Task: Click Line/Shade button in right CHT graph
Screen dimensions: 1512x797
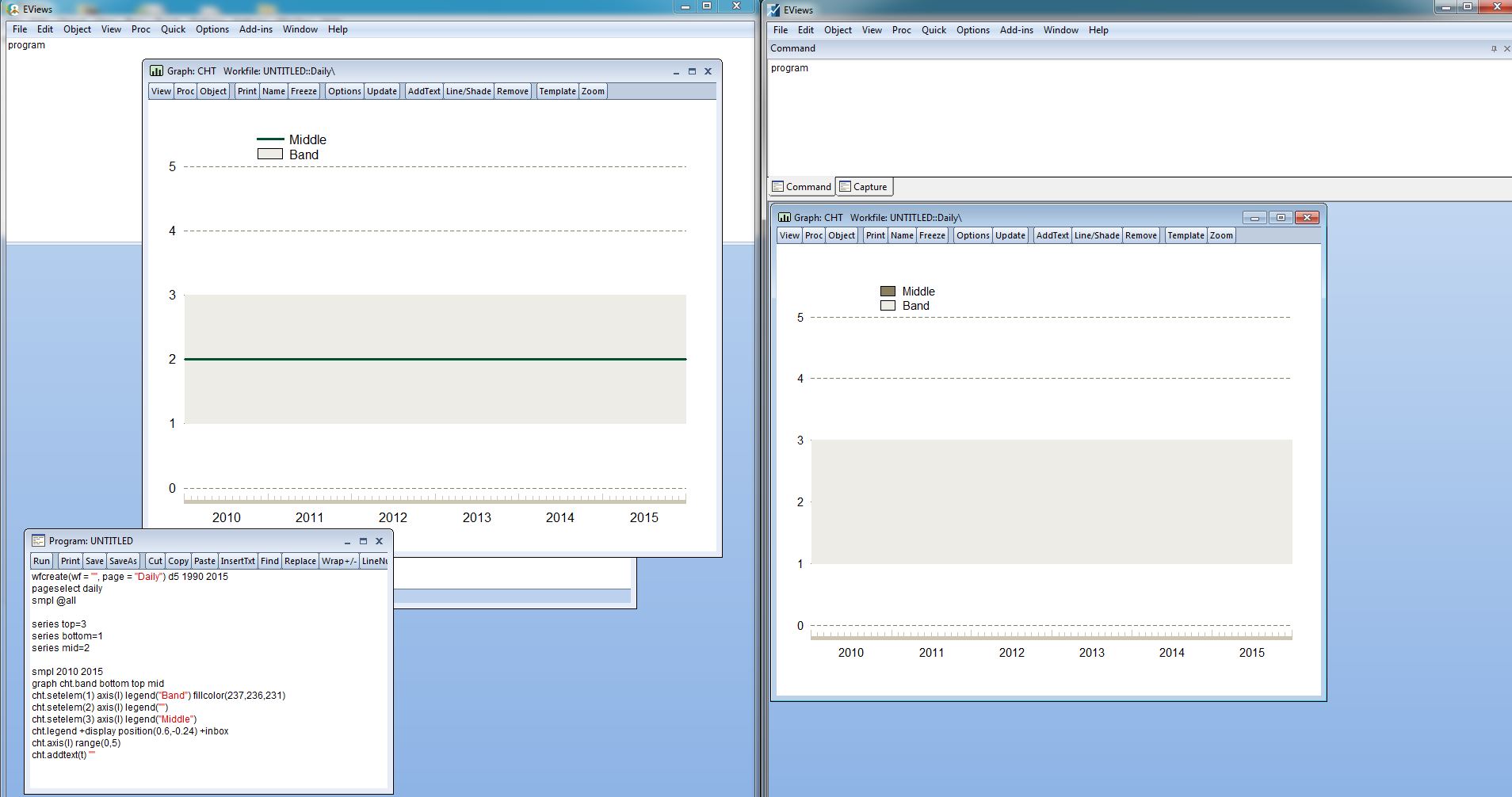Action: (x=1097, y=235)
